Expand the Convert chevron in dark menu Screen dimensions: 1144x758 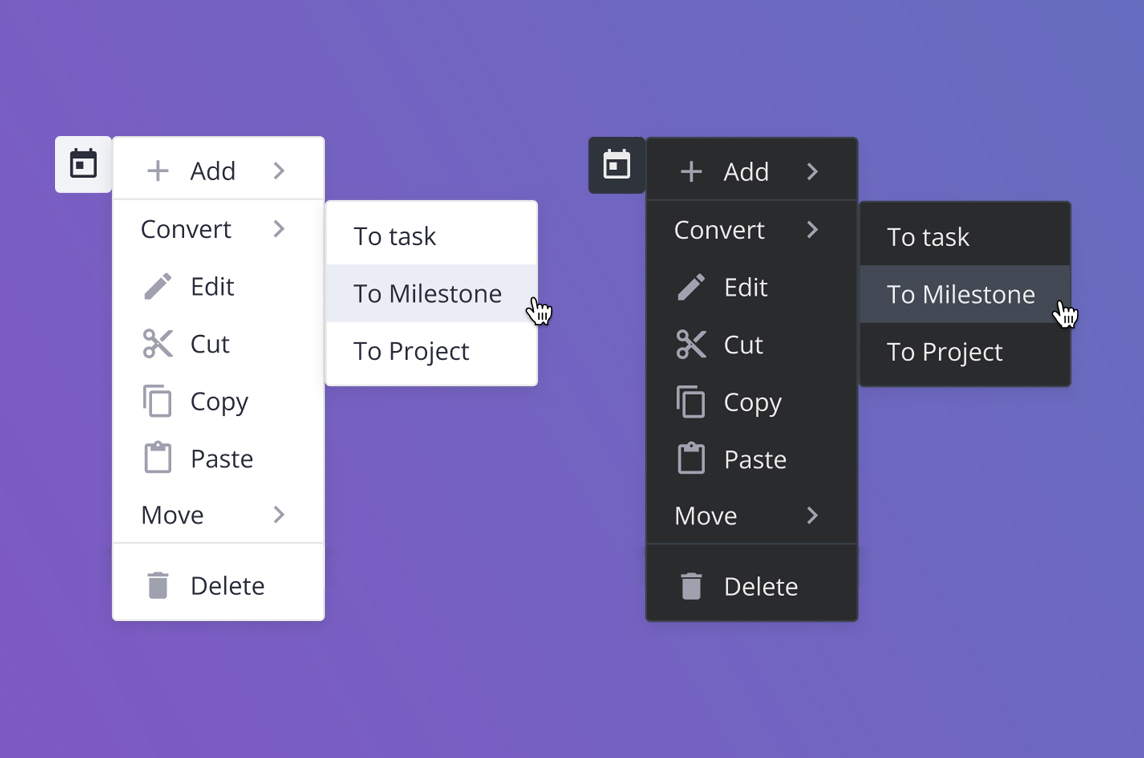(813, 230)
